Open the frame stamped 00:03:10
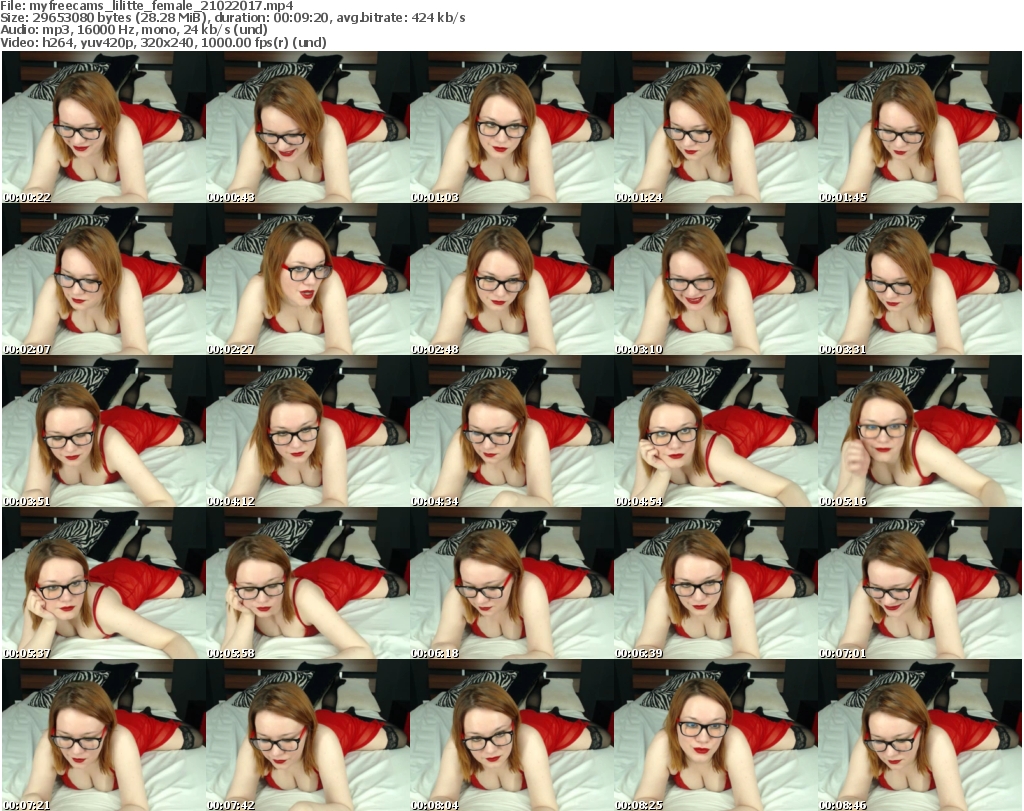Image resolution: width=1024 pixels, height=811 pixels. coord(715,279)
